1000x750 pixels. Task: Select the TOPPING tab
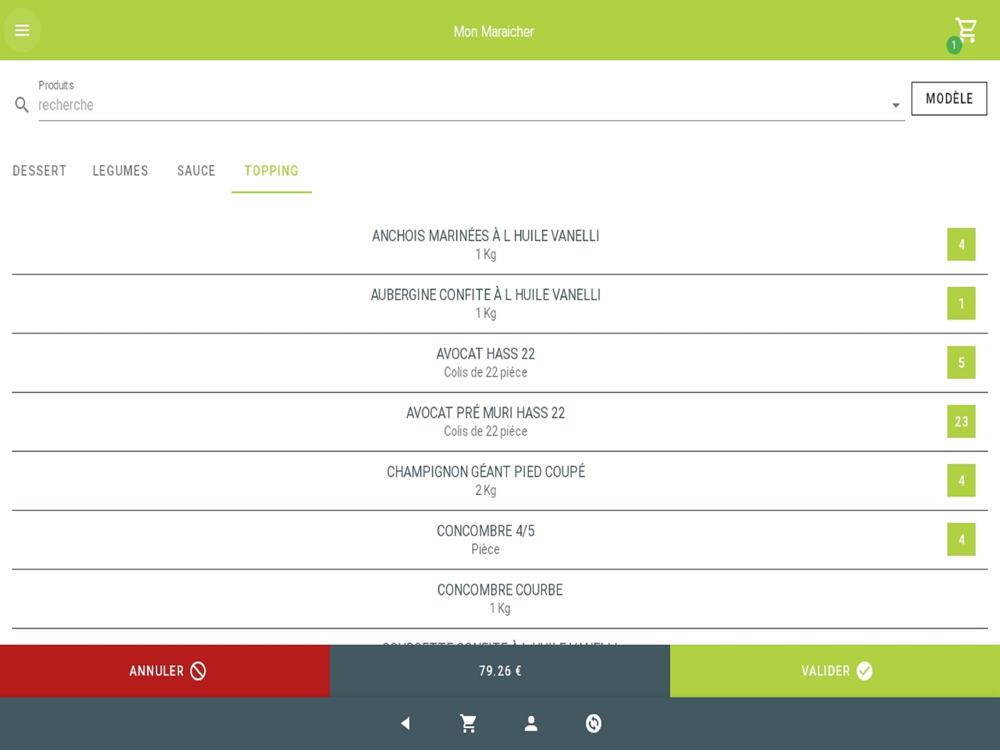[271, 170]
